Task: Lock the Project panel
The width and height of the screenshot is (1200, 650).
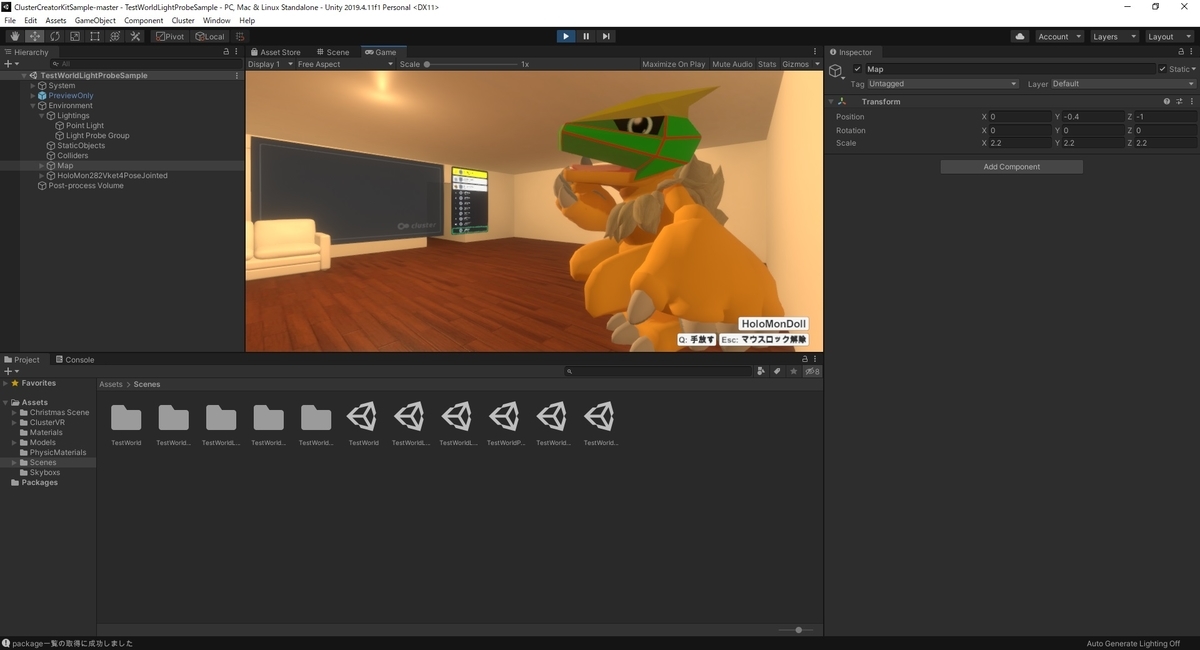Action: tap(806, 359)
